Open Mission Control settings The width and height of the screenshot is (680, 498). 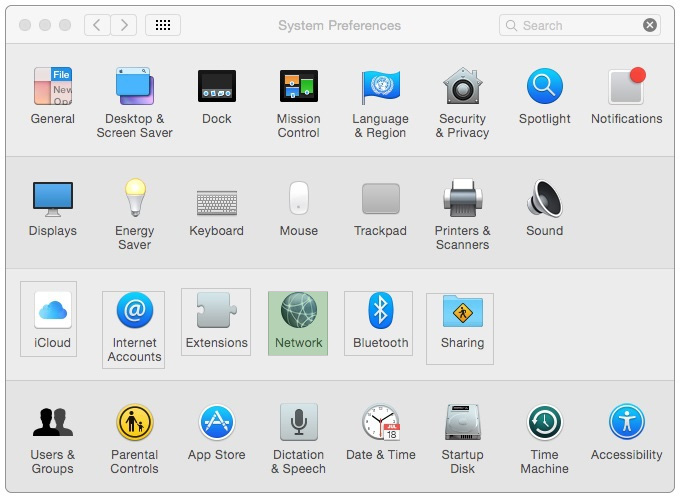(x=298, y=103)
